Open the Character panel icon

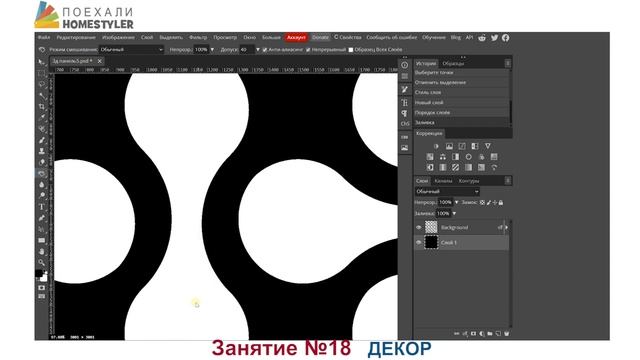404,102
